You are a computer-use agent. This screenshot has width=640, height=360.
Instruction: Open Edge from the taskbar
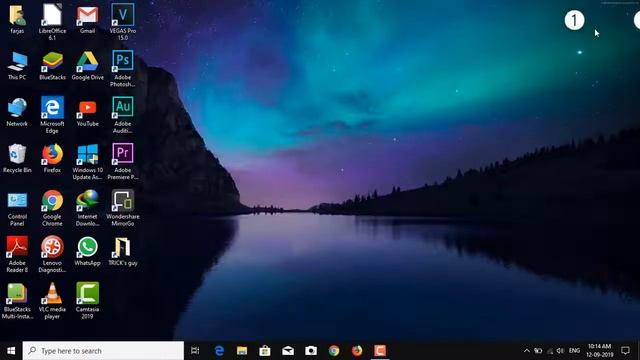pos(219,351)
